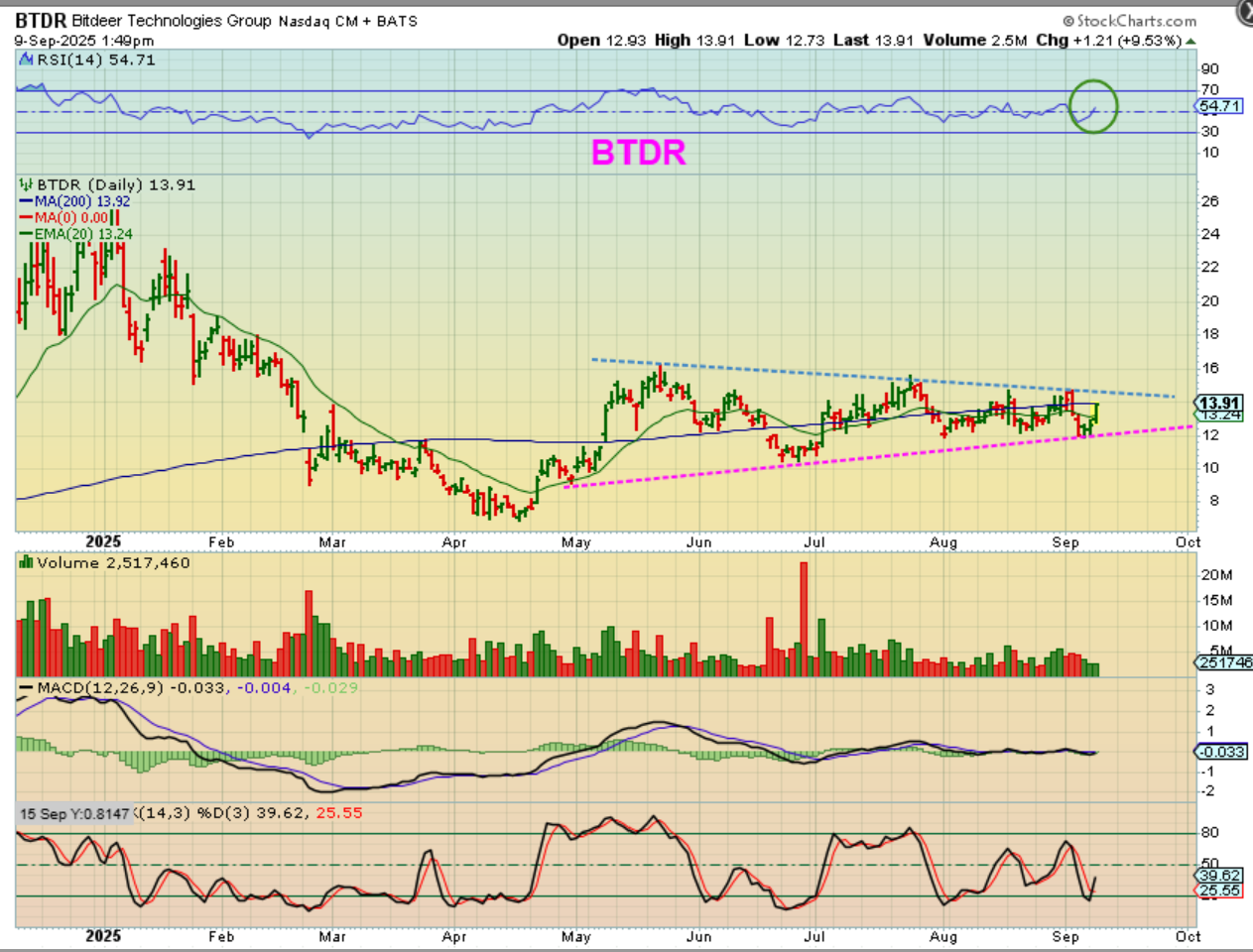Click the green '-0.029' MACD histogram value
The height and width of the screenshot is (952, 1253).
330,687
